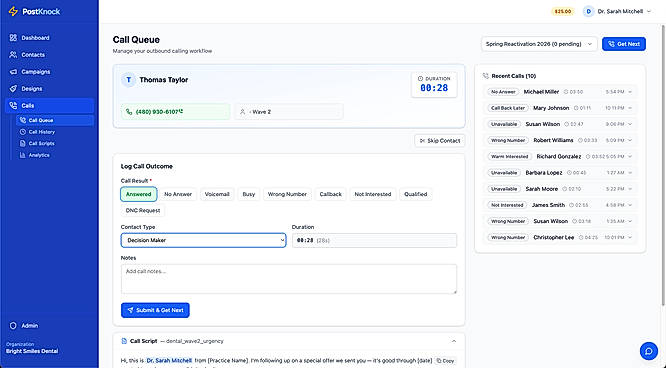Viewport: 666px width, 368px height.
Task: Click the page vertical scrollbar
Action: click(x=663, y=164)
